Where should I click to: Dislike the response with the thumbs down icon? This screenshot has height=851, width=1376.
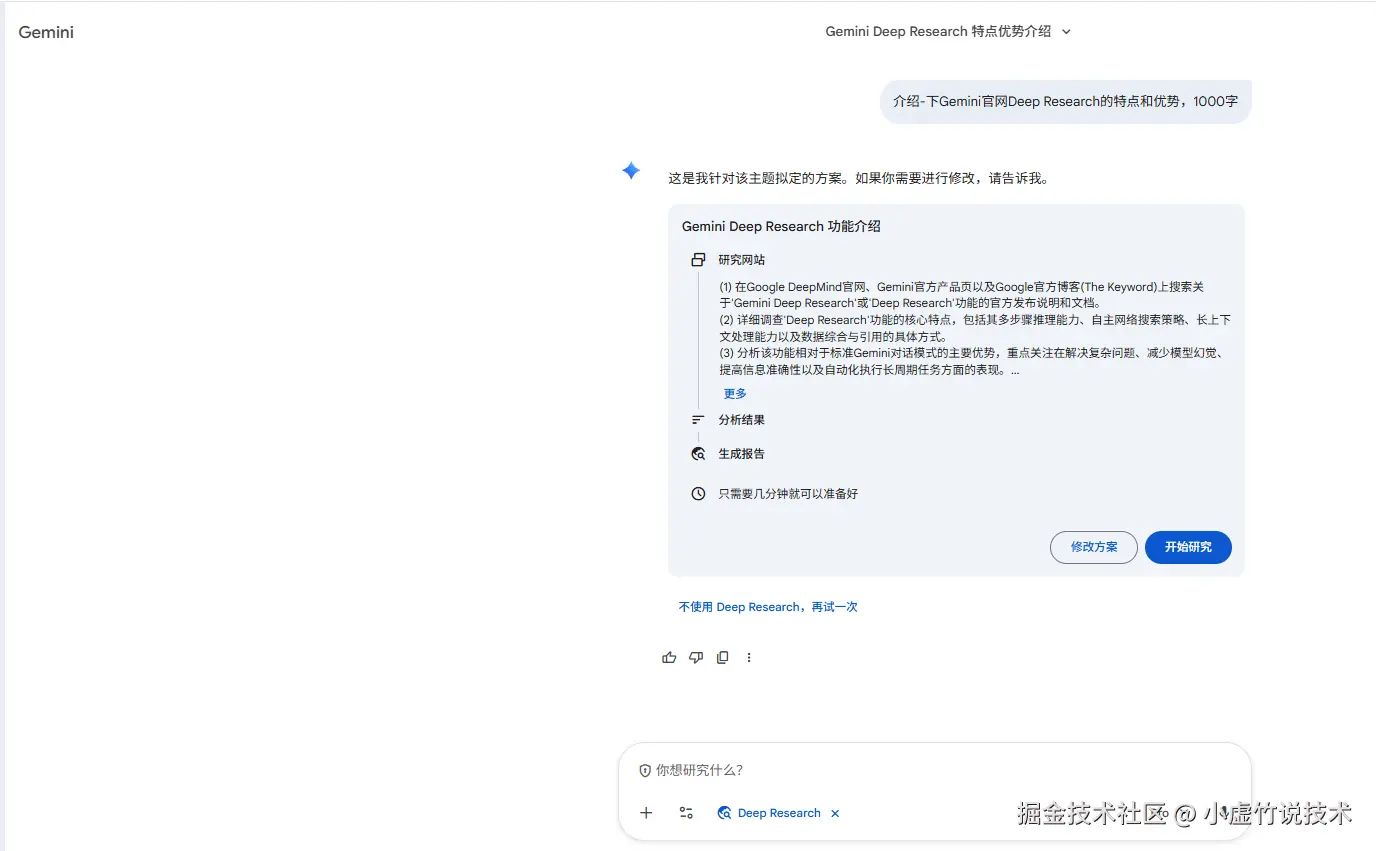coord(695,657)
